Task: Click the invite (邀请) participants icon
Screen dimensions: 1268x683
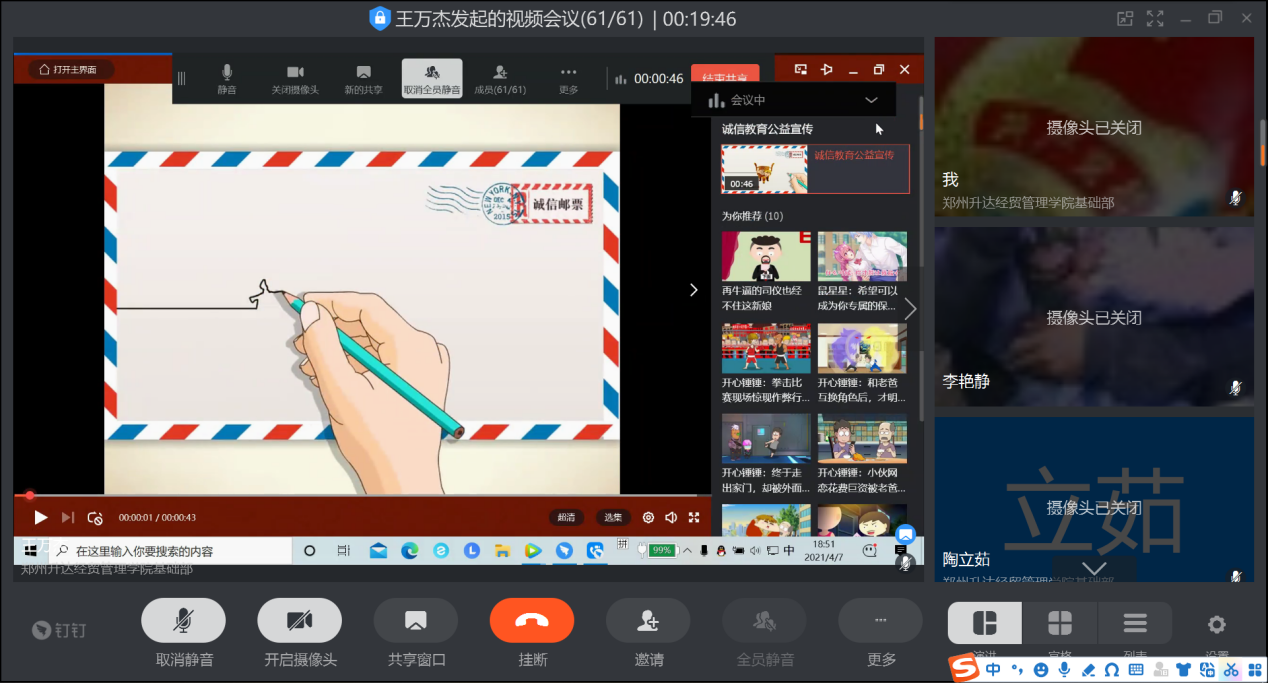Action: coord(647,621)
